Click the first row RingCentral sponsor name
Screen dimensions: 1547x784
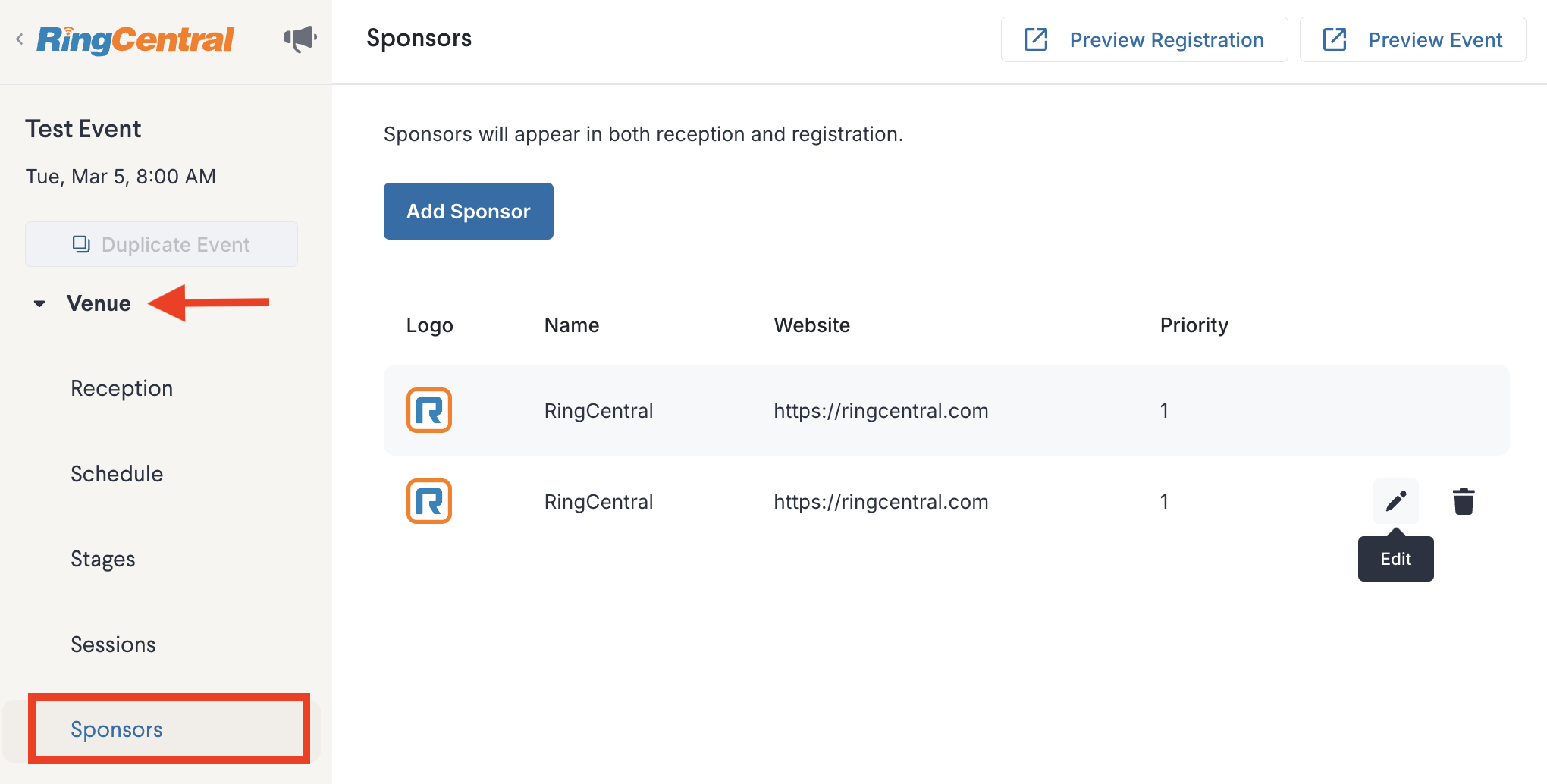599,411
